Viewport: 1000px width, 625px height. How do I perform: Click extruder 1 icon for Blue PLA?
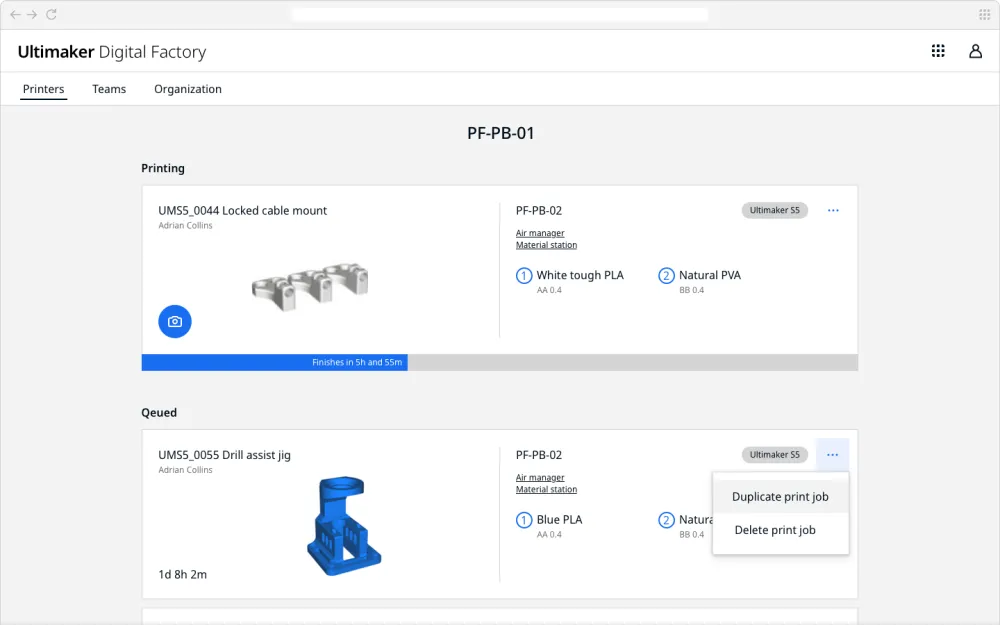coord(524,520)
